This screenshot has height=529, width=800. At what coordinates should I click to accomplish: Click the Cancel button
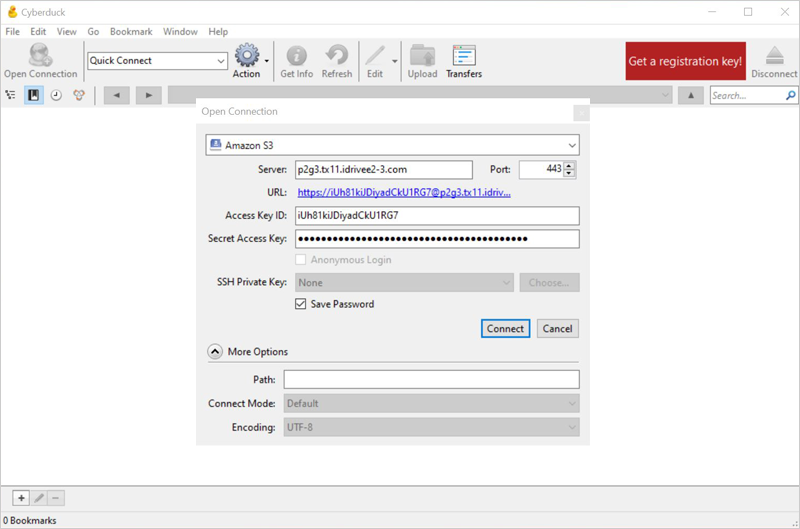coord(558,329)
